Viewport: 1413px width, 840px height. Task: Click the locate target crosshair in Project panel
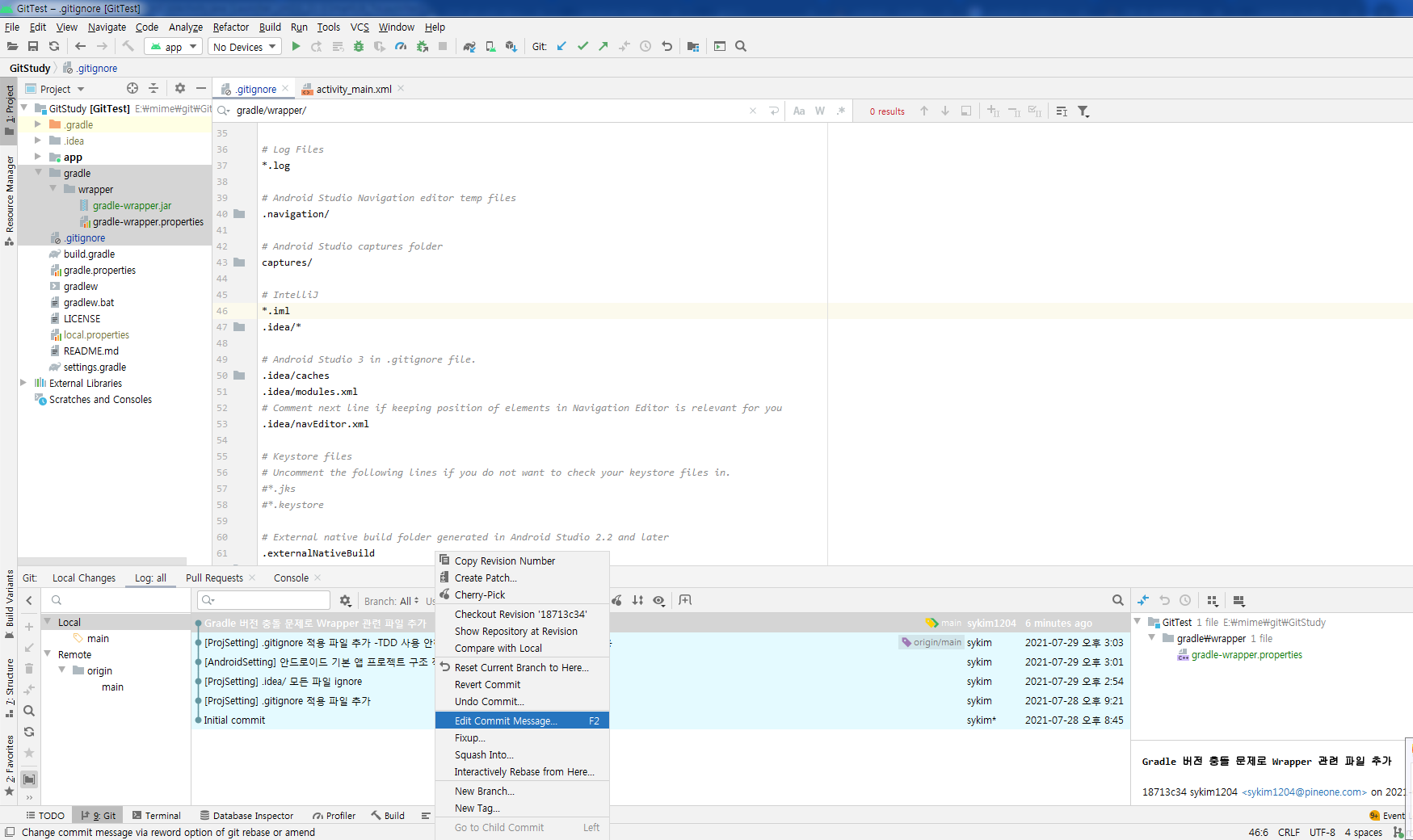pos(132,88)
